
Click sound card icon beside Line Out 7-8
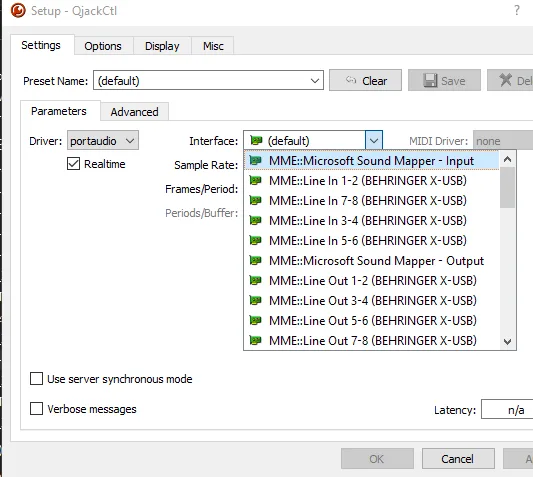pyautogui.click(x=255, y=340)
